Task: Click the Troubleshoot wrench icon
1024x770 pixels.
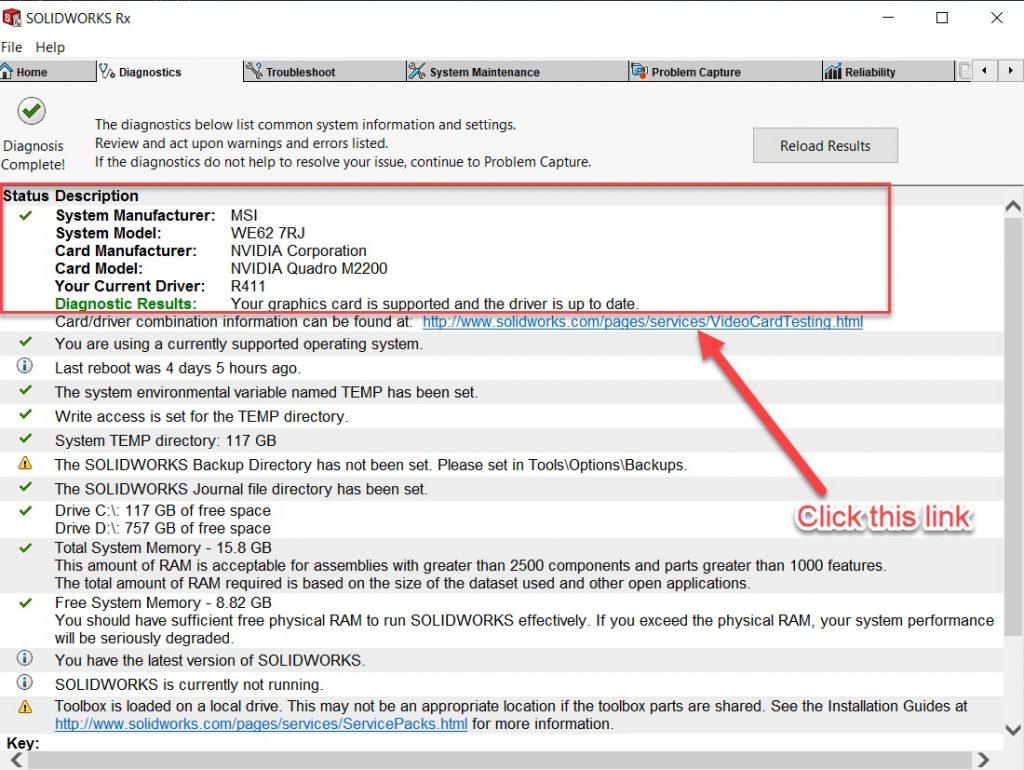Action: click(x=253, y=70)
